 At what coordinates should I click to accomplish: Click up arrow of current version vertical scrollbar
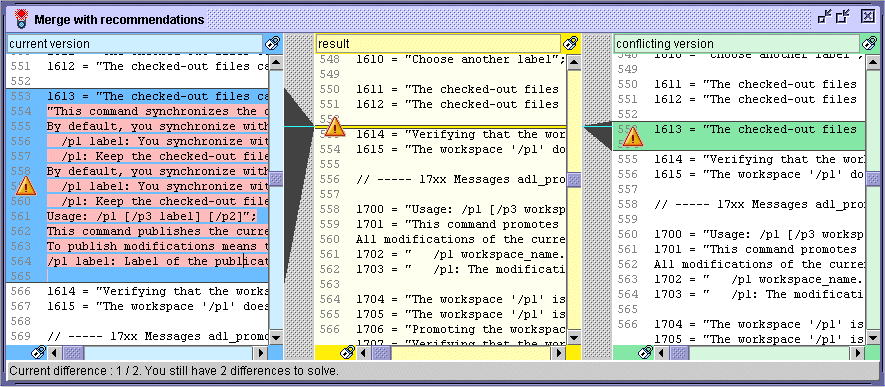(275, 62)
